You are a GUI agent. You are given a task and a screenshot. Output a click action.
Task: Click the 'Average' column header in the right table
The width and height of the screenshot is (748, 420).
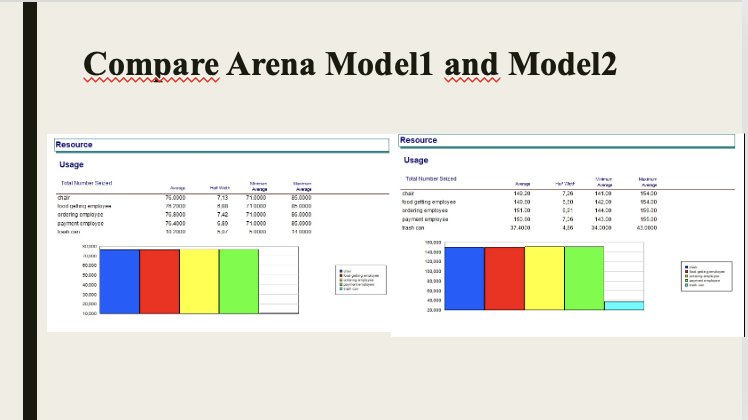tap(523, 184)
